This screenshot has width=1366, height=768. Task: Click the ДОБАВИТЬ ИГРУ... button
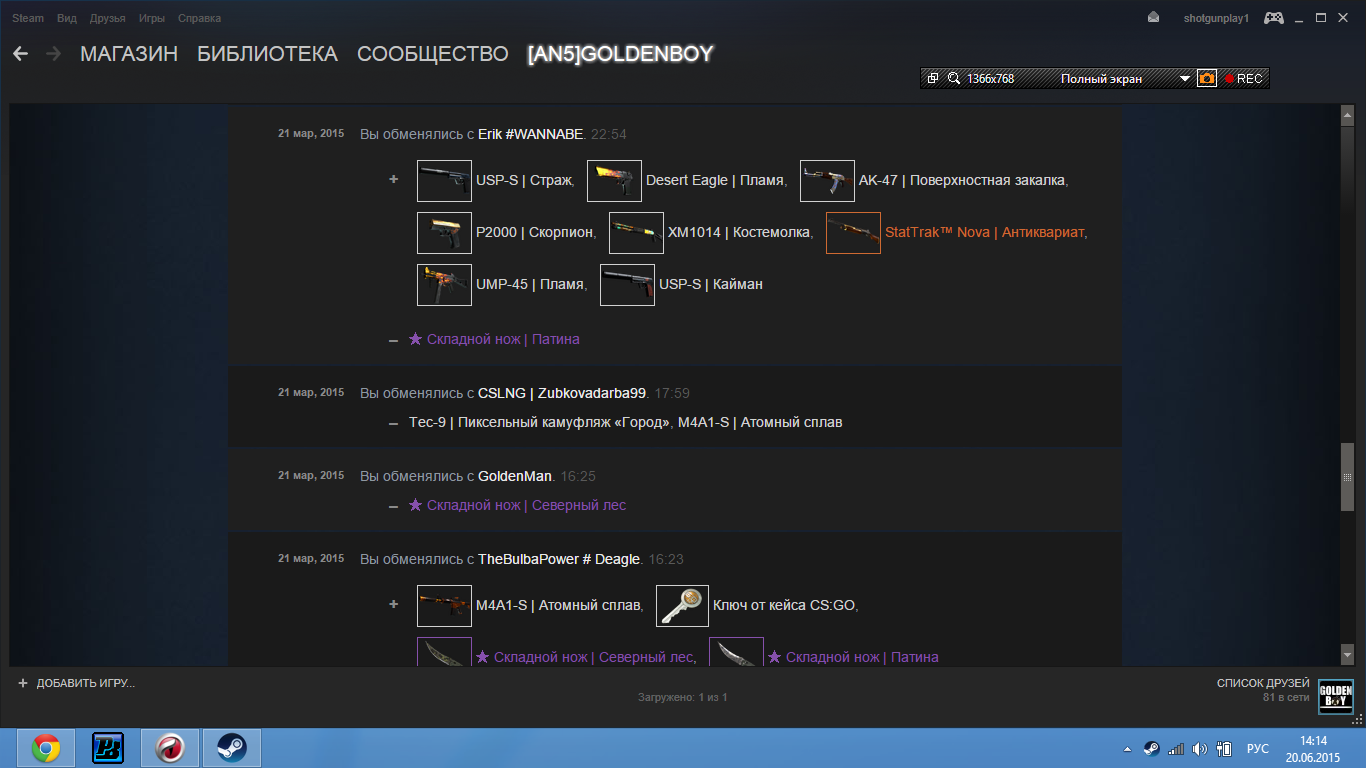tap(76, 683)
